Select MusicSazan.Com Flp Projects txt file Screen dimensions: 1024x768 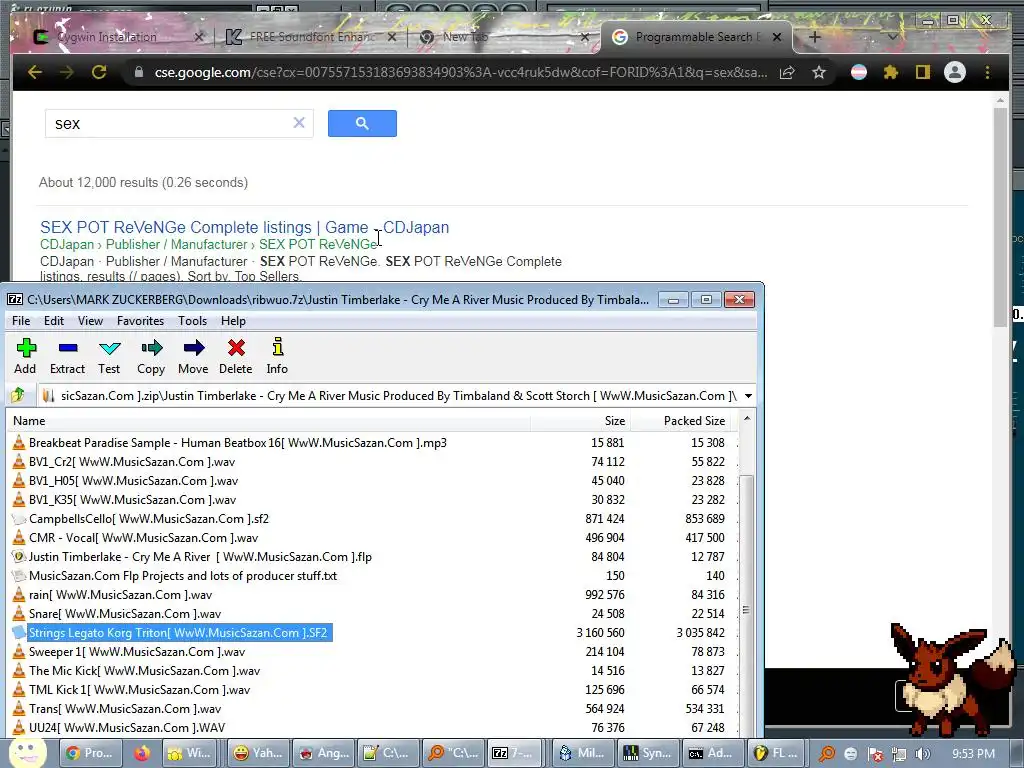(183, 575)
